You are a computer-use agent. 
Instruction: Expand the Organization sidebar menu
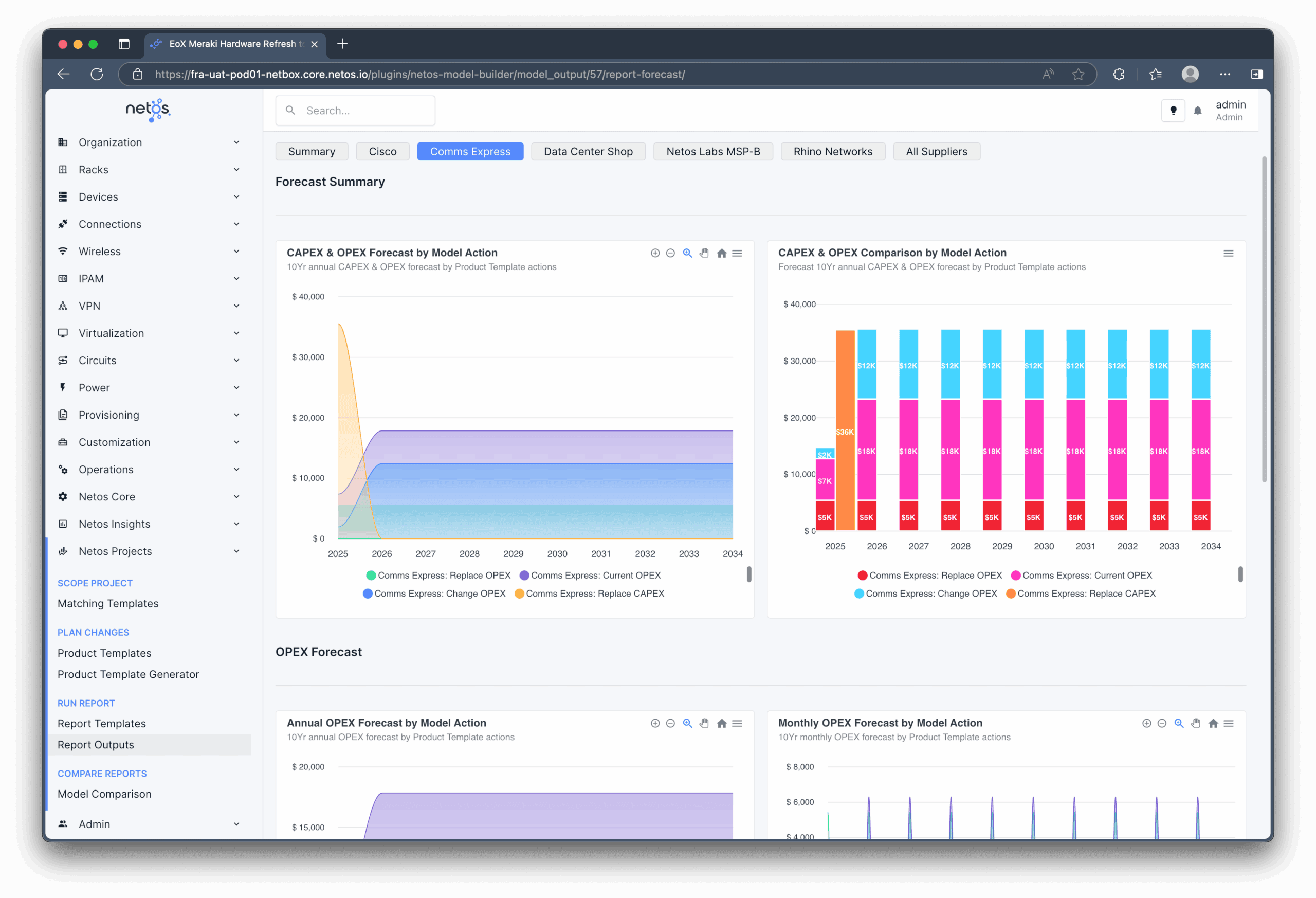coord(149,142)
